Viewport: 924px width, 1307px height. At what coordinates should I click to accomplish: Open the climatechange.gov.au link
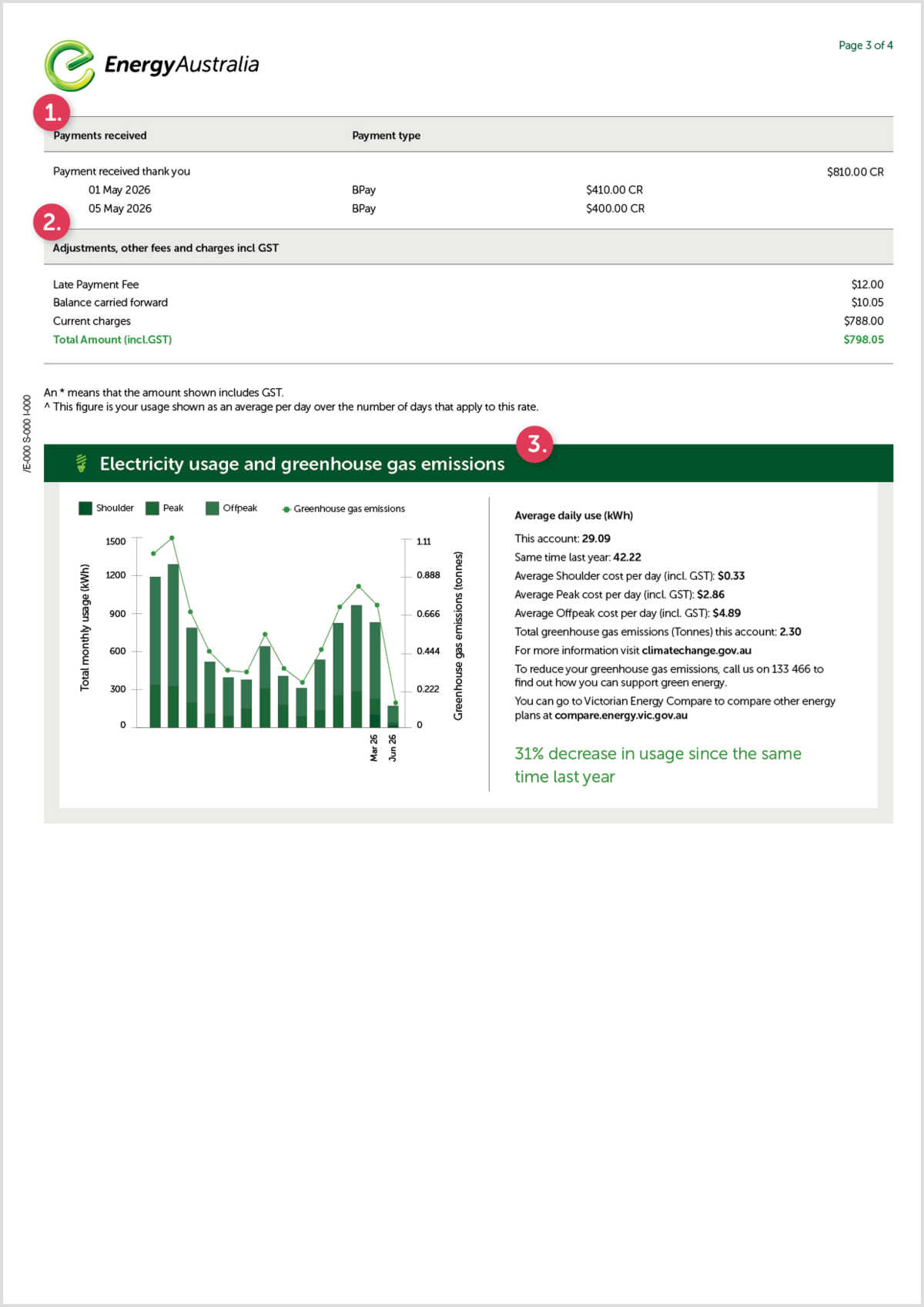[x=696, y=650]
